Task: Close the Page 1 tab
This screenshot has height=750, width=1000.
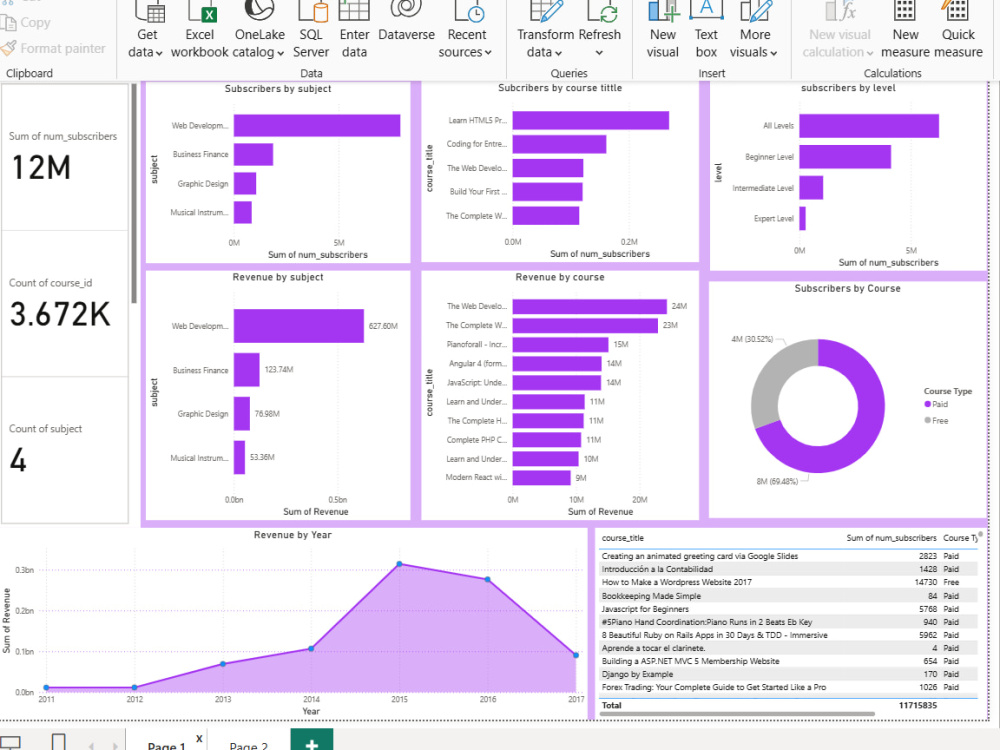Action: coord(199,739)
